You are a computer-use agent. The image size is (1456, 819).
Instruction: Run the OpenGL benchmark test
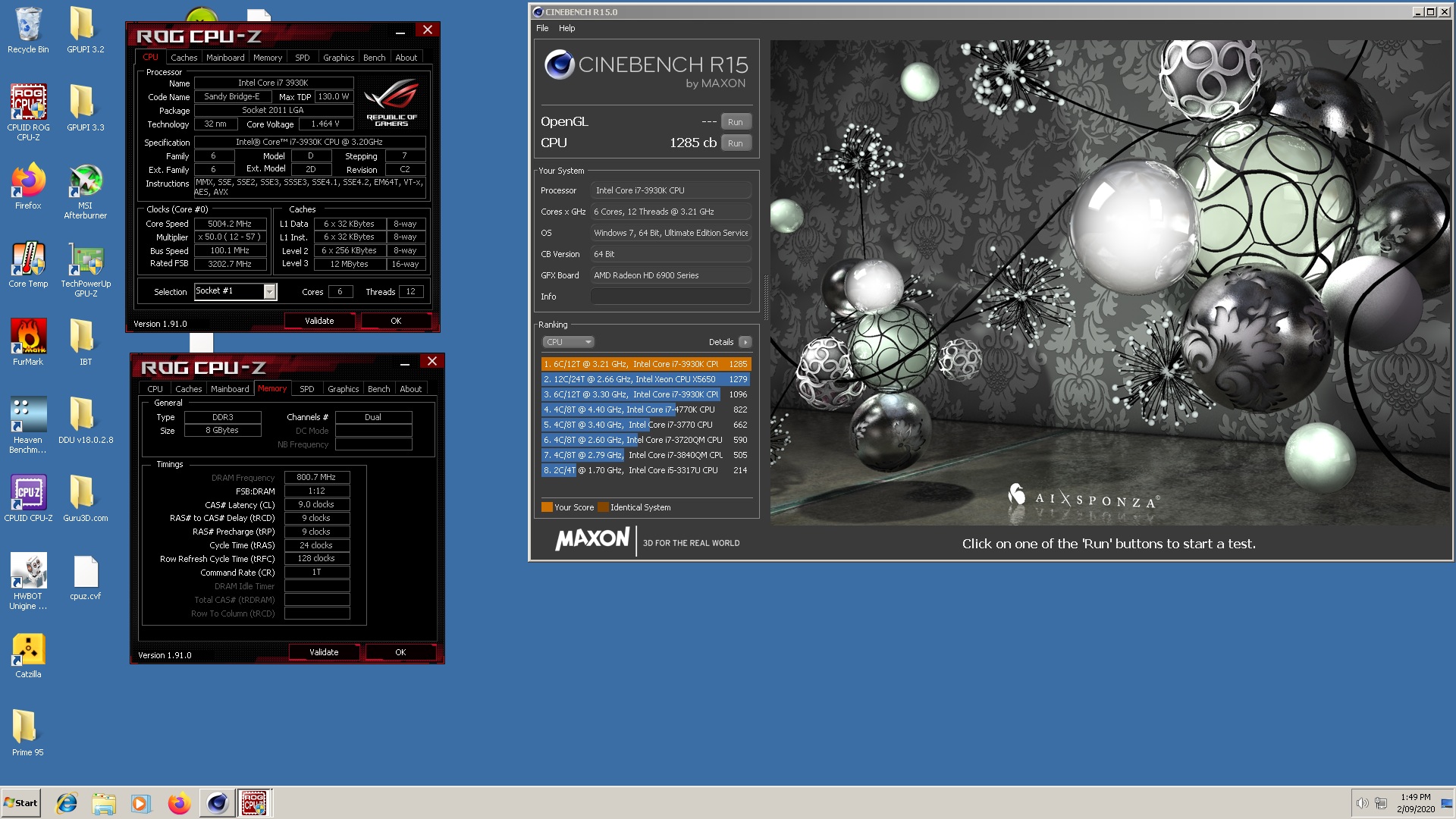point(736,122)
